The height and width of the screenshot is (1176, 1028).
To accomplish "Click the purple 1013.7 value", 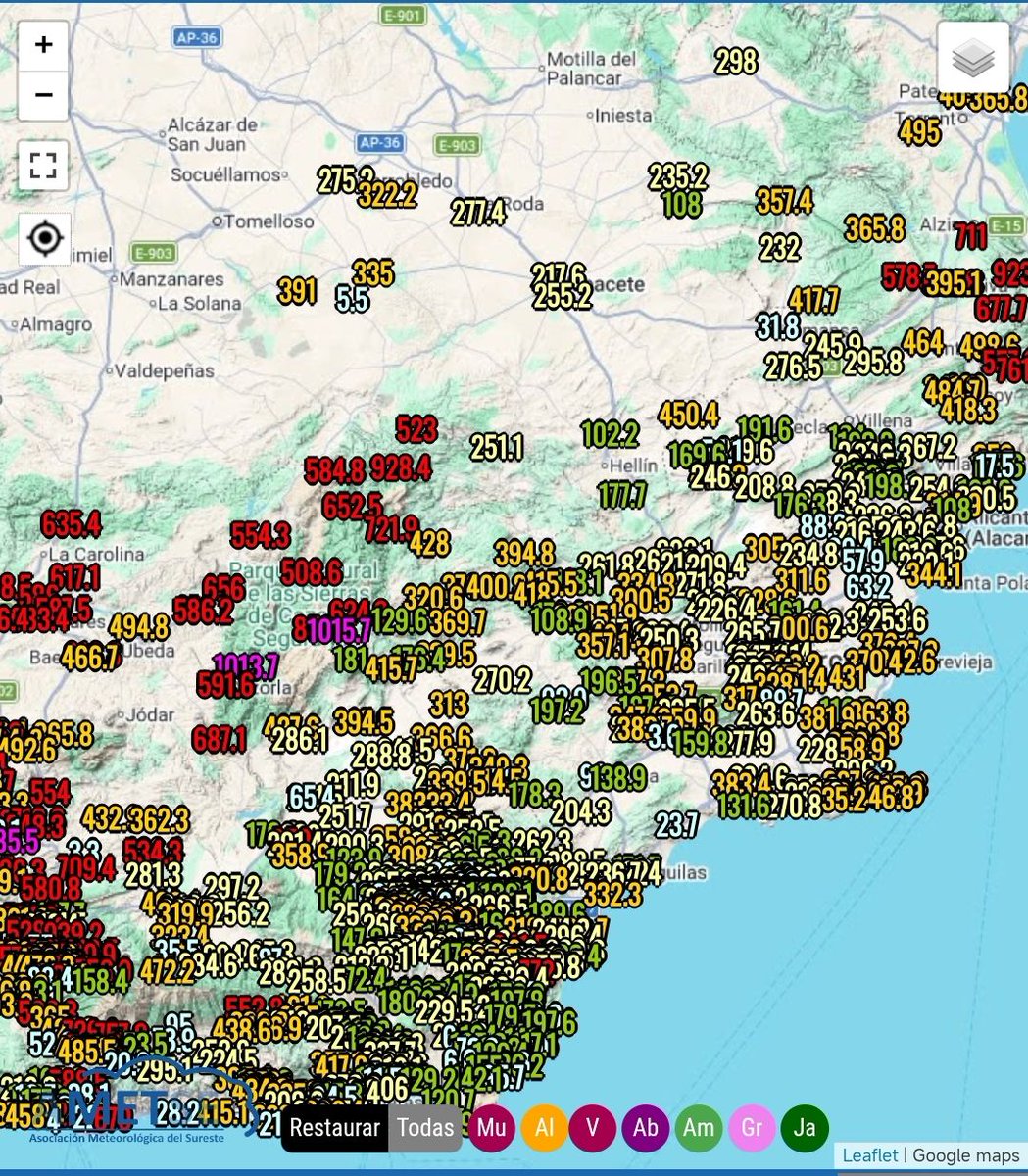I will pyautogui.click(x=246, y=666).
